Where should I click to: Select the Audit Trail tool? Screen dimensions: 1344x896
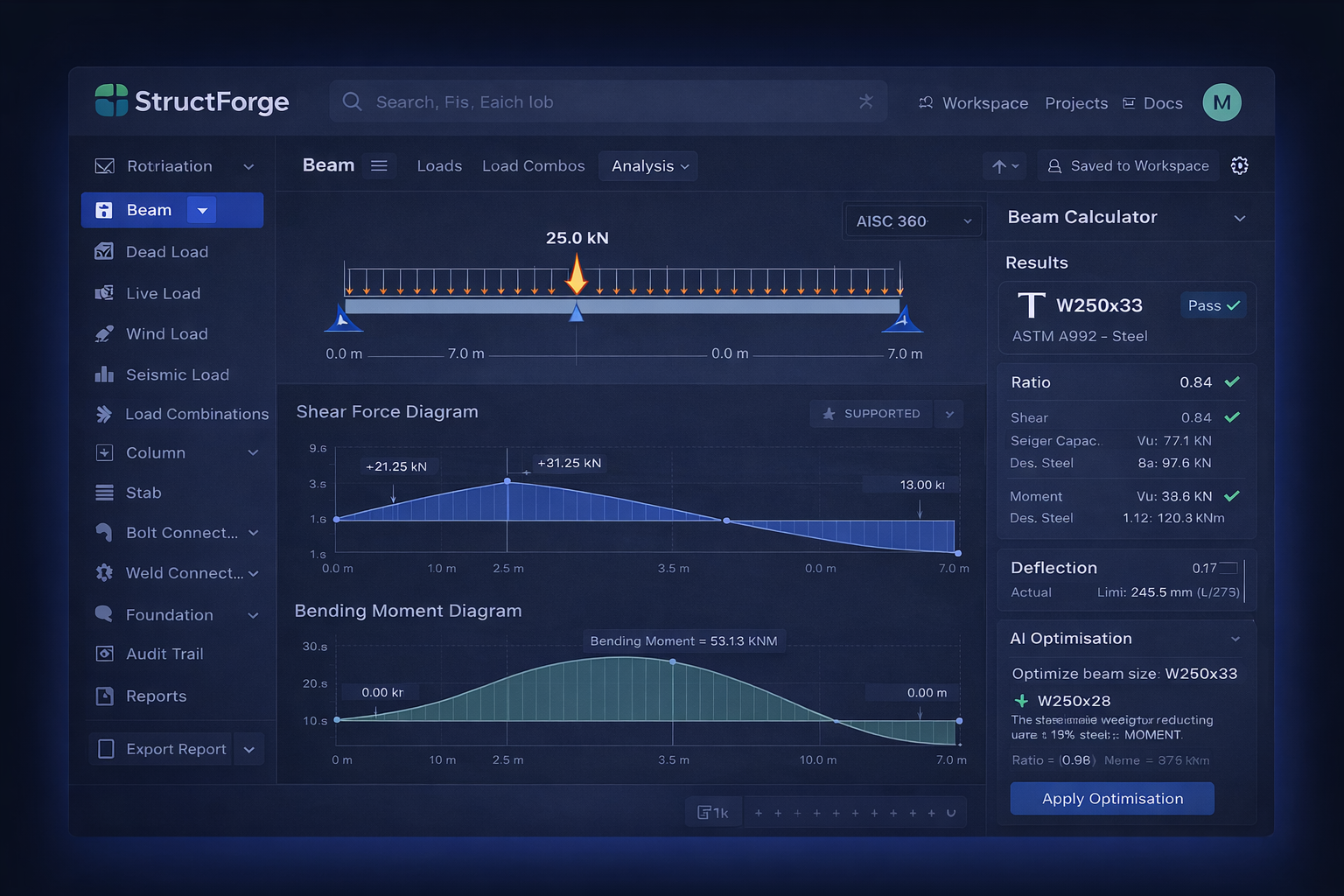pos(165,654)
